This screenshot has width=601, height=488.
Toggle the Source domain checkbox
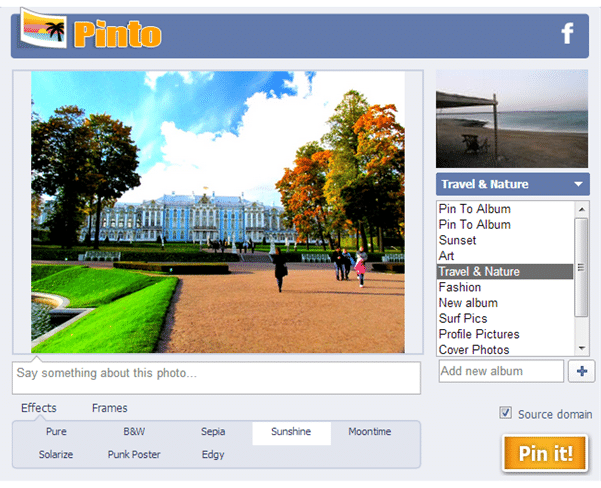[505, 413]
